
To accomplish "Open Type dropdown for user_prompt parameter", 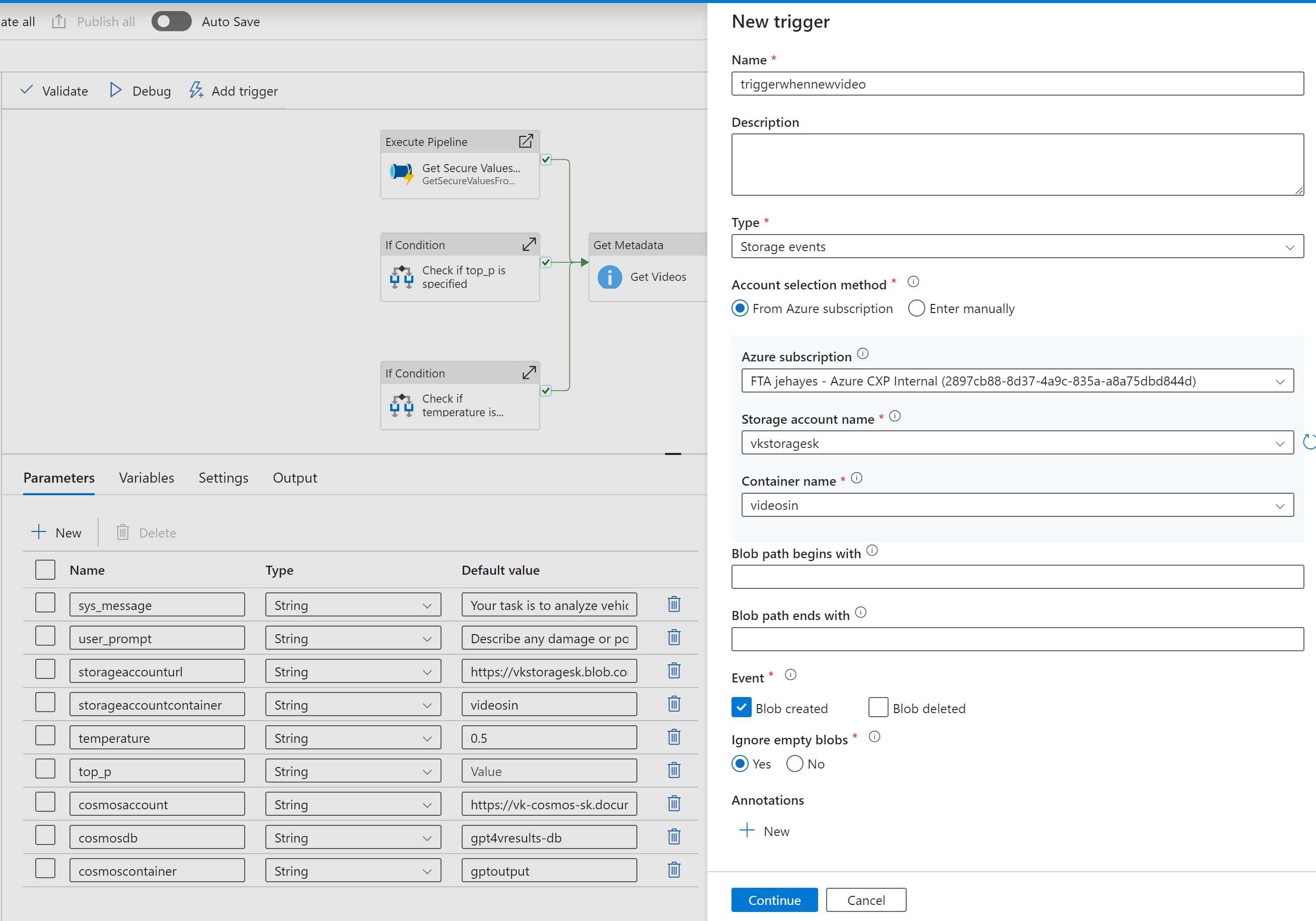I will [x=353, y=639].
